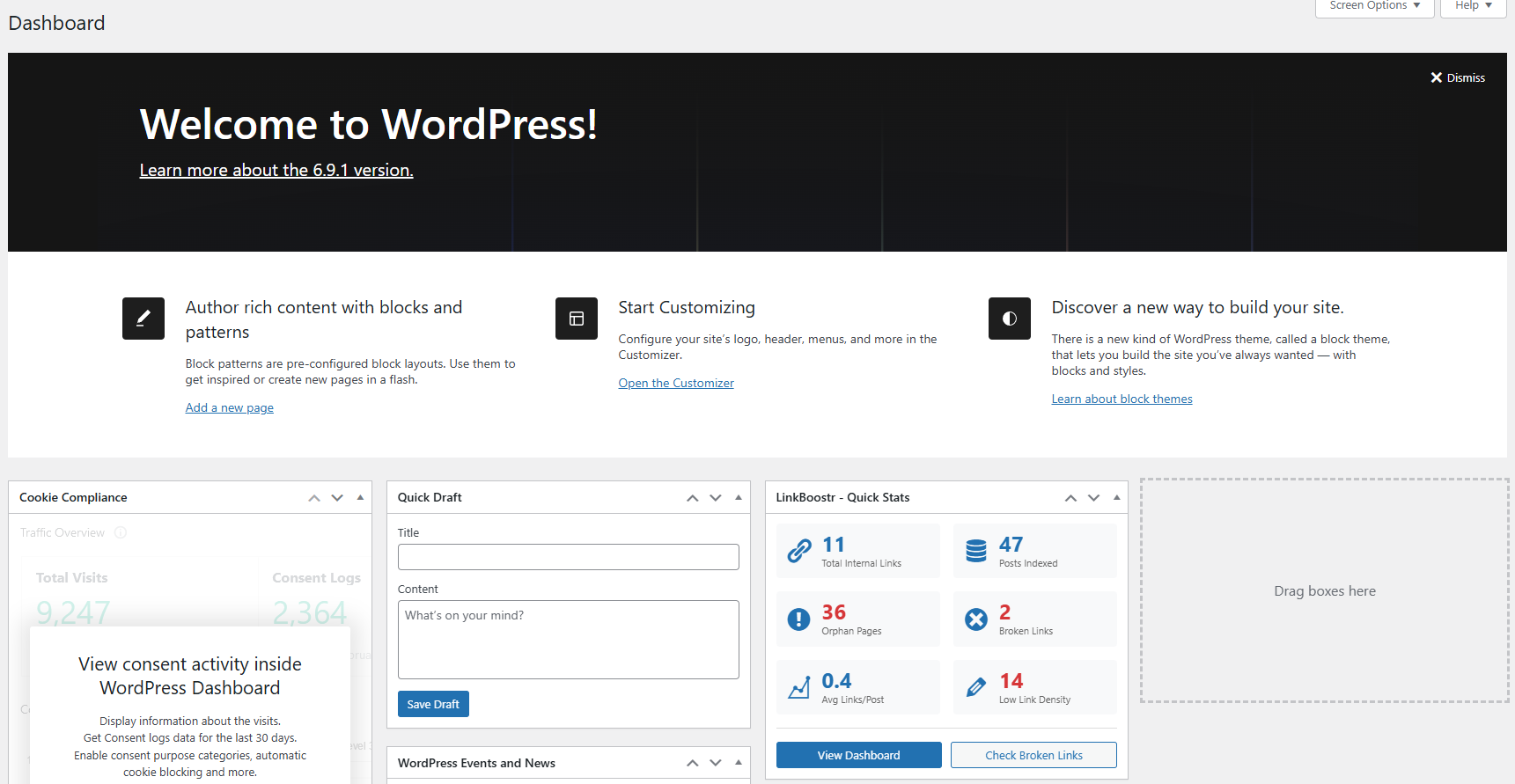Open Learn about block themes link
The image size is (1515, 784).
pyautogui.click(x=1122, y=399)
